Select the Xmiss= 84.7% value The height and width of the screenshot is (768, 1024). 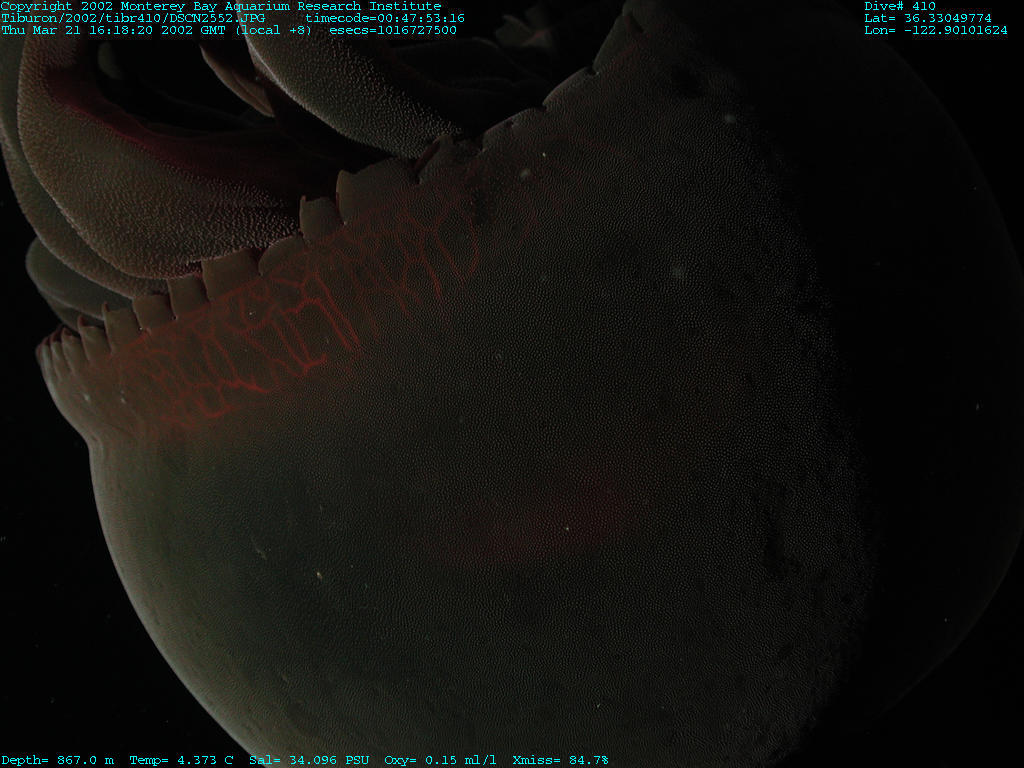coord(560,760)
